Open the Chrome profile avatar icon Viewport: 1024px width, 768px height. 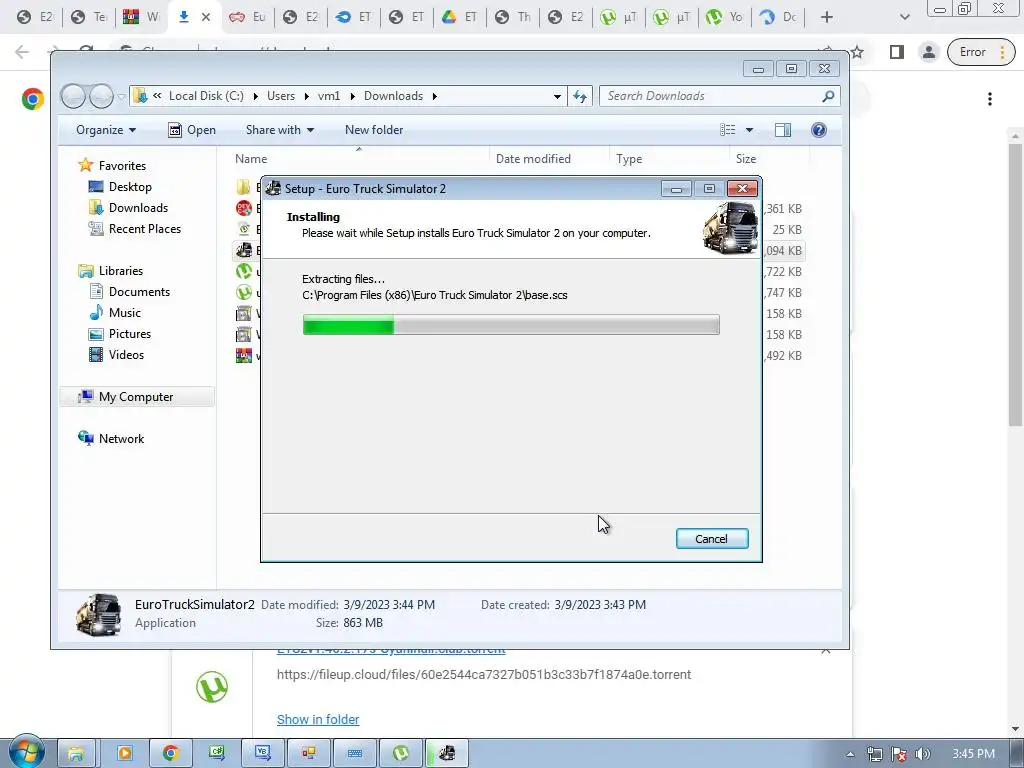pos(929,52)
